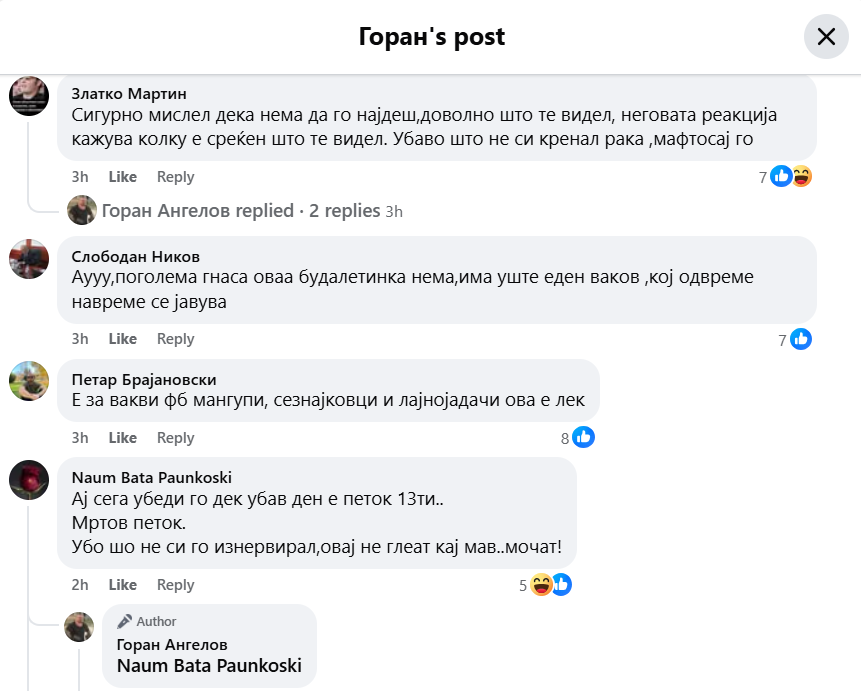Viewport: 861px width, 691px height.
Task: Click the 2h timestamp on Naum's comment
Action: (80, 585)
